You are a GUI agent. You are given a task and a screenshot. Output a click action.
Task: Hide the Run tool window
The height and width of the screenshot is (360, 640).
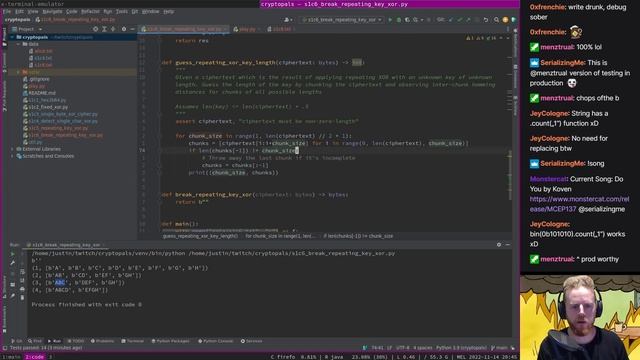(x=508, y=244)
